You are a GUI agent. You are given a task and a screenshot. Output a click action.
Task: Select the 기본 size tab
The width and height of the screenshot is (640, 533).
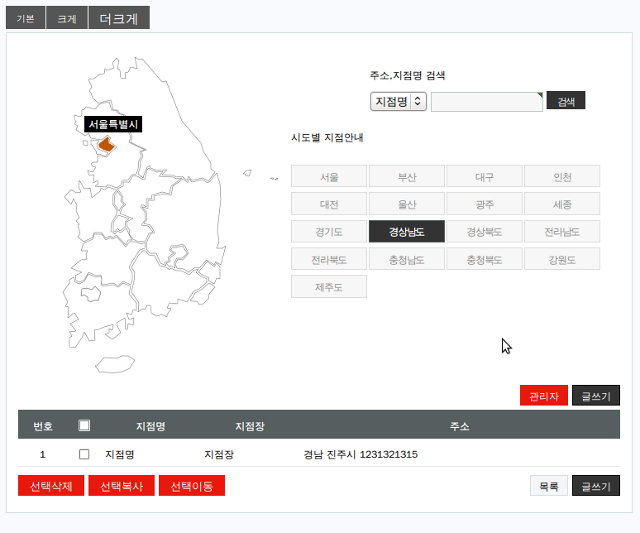(25, 18)
